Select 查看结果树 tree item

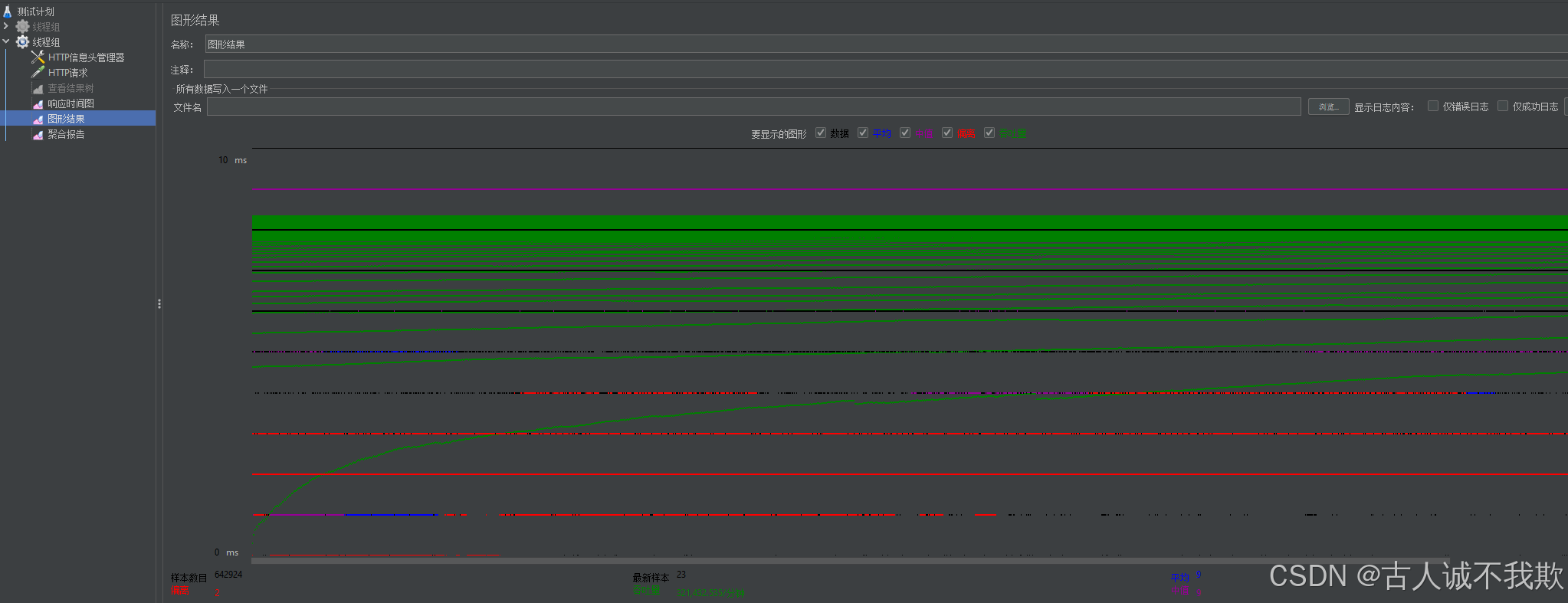click(71, 88)
